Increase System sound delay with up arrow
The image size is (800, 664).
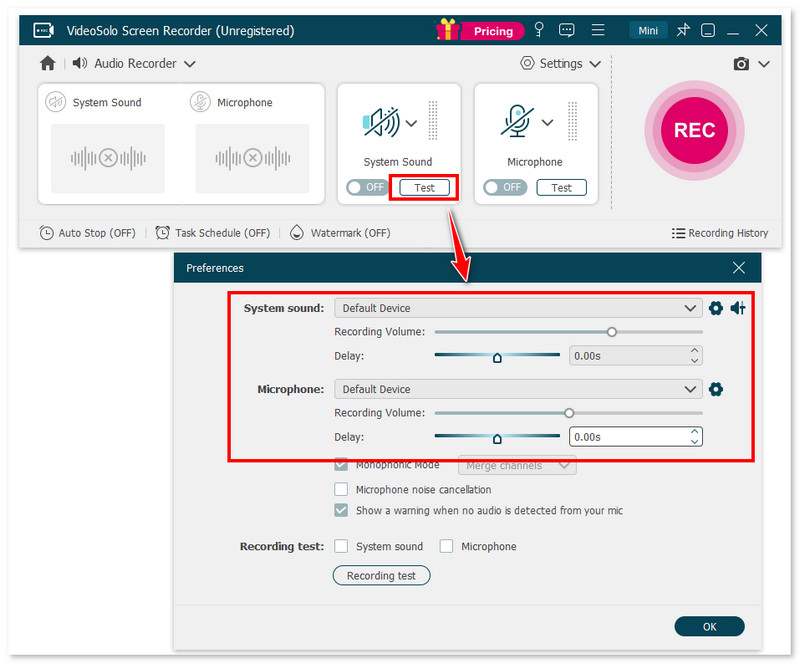[694, 351]
